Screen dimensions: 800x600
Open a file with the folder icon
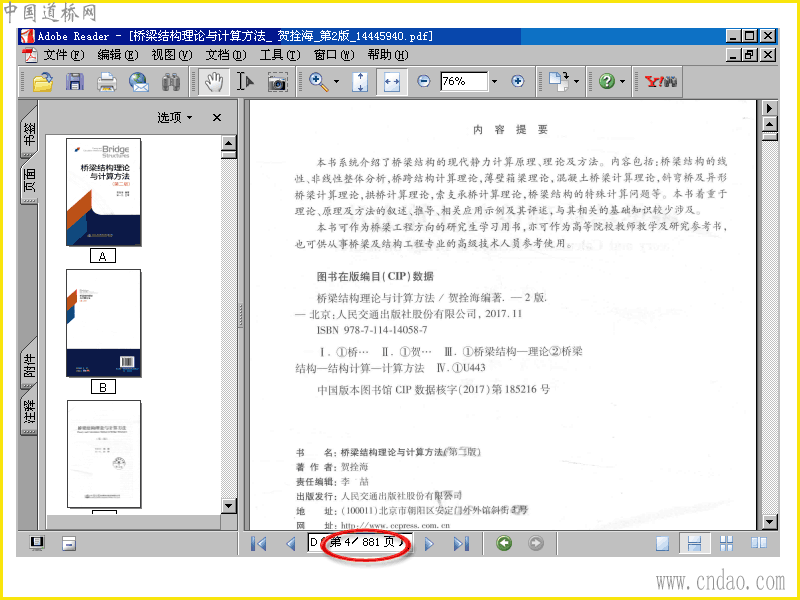[x=43, y=82]
